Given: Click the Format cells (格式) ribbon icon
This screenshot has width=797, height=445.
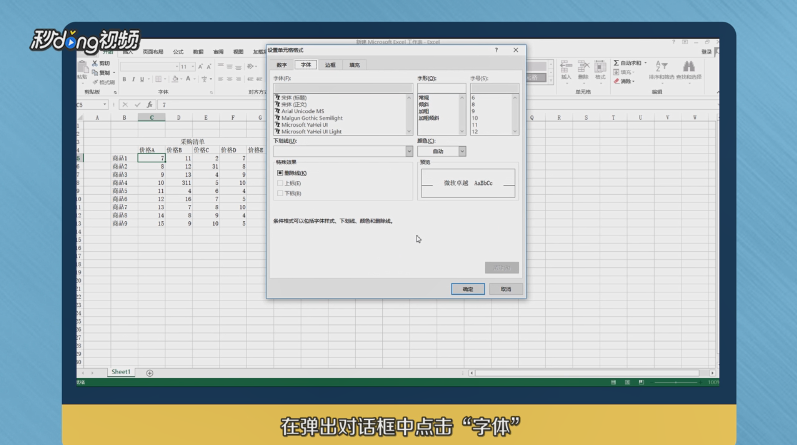Looking at the screenshot, I should coord(600,67).
